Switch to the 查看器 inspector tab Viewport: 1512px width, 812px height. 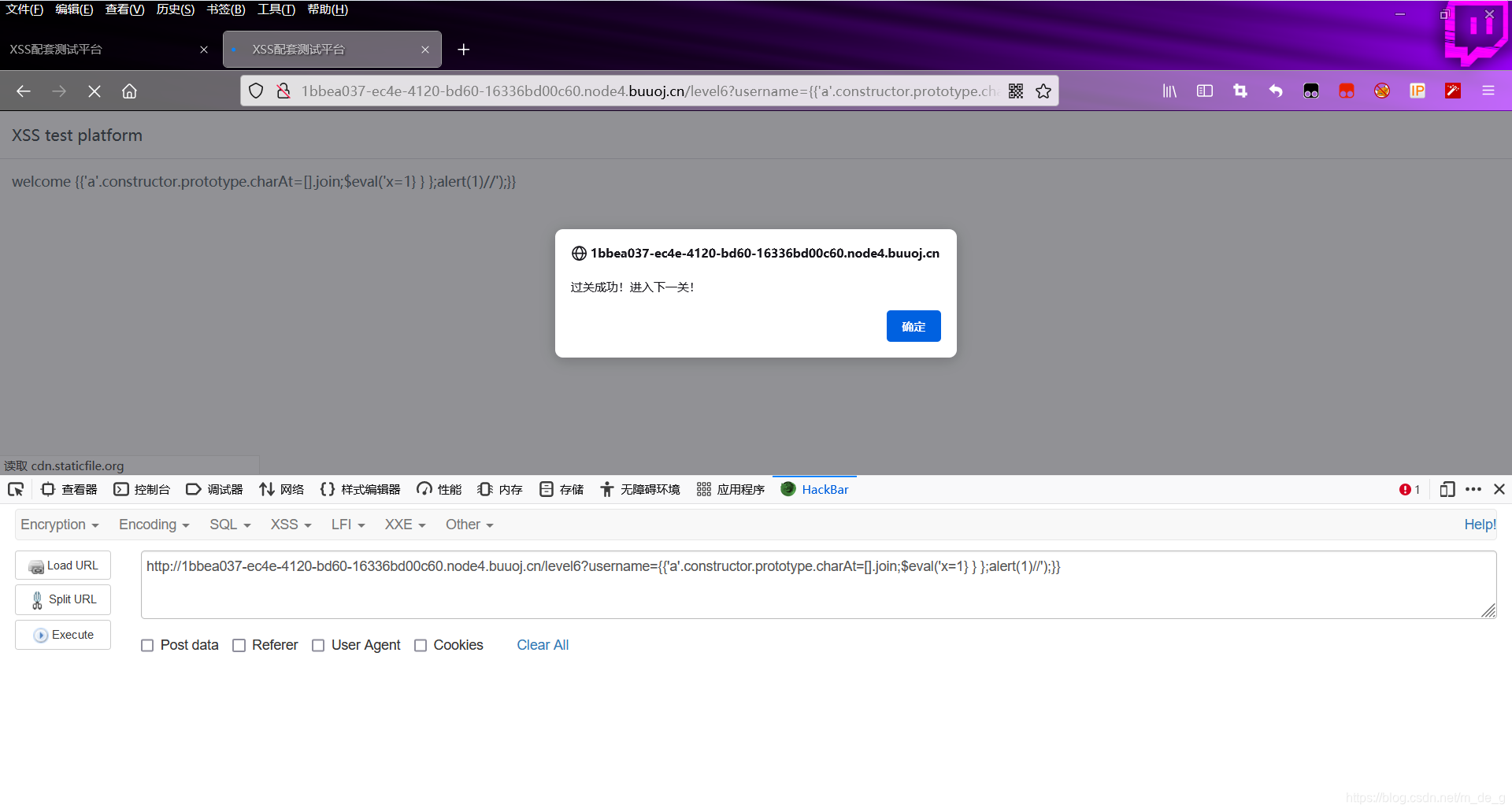[69, 490]
